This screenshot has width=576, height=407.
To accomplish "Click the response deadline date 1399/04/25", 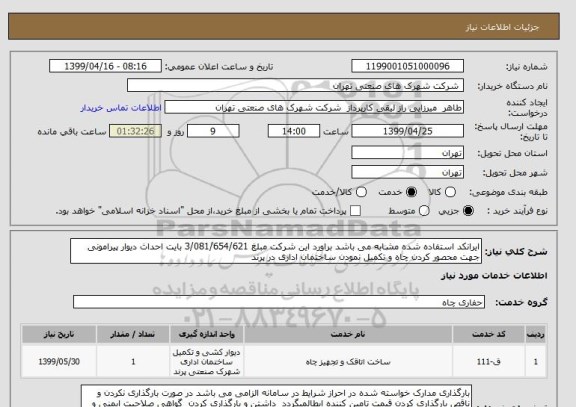I will pyautogui.click(x=407, y=131).
